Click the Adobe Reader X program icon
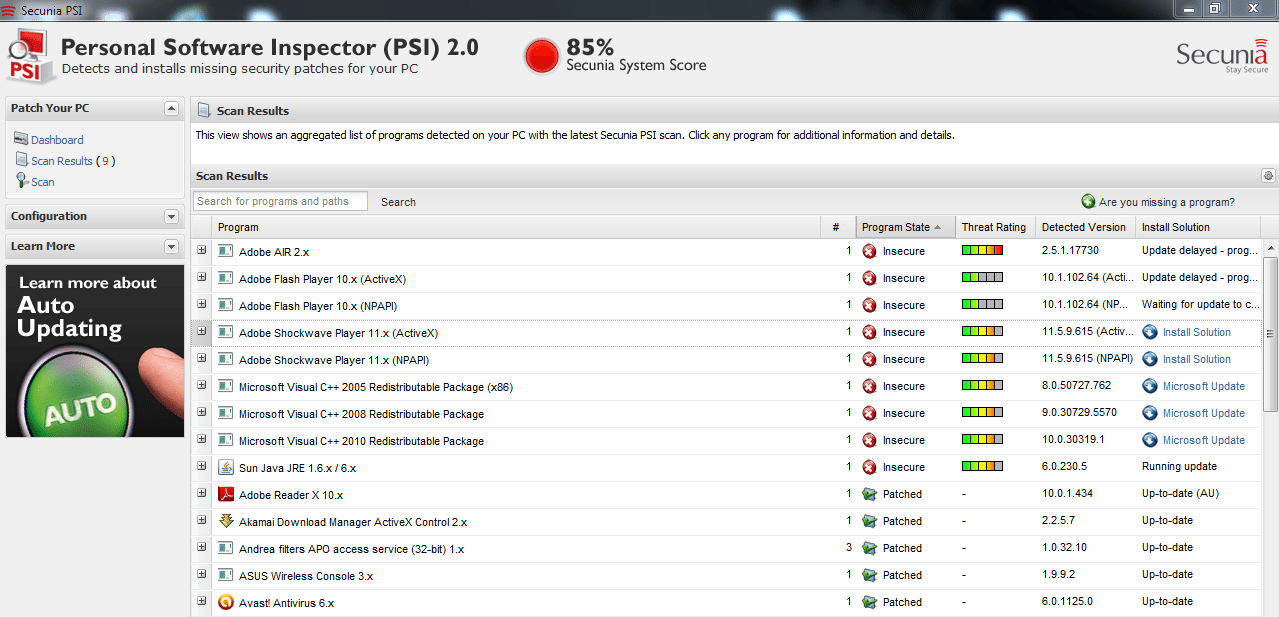The image size is (1279, 617). (x=226, y=494)
